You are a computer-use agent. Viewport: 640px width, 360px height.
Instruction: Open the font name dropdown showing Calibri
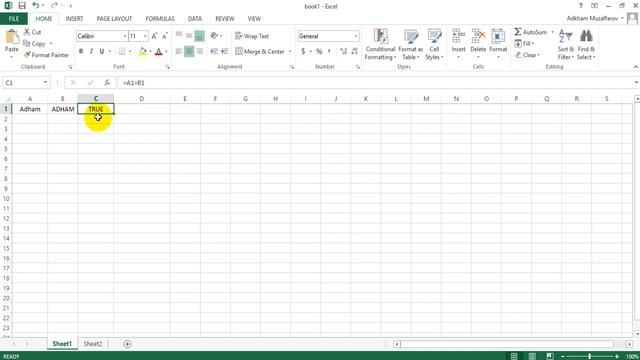click(124, 36)
